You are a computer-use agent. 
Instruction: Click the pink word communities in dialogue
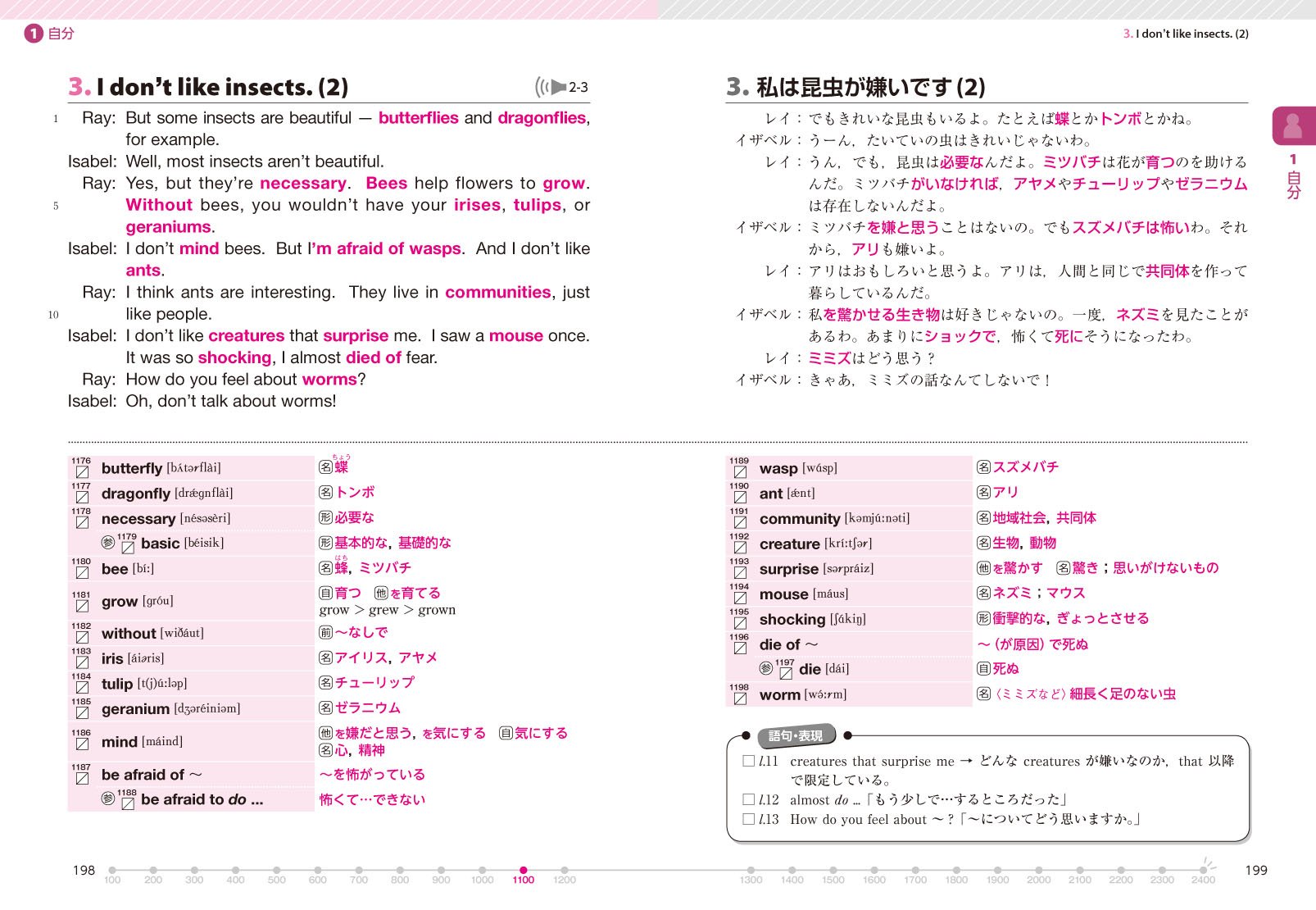498,293
